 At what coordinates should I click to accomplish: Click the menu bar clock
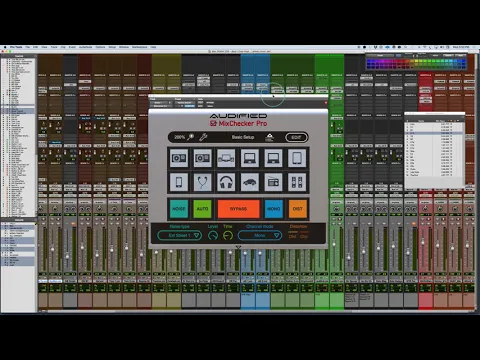pyautogui.click(x=461, y=47)
